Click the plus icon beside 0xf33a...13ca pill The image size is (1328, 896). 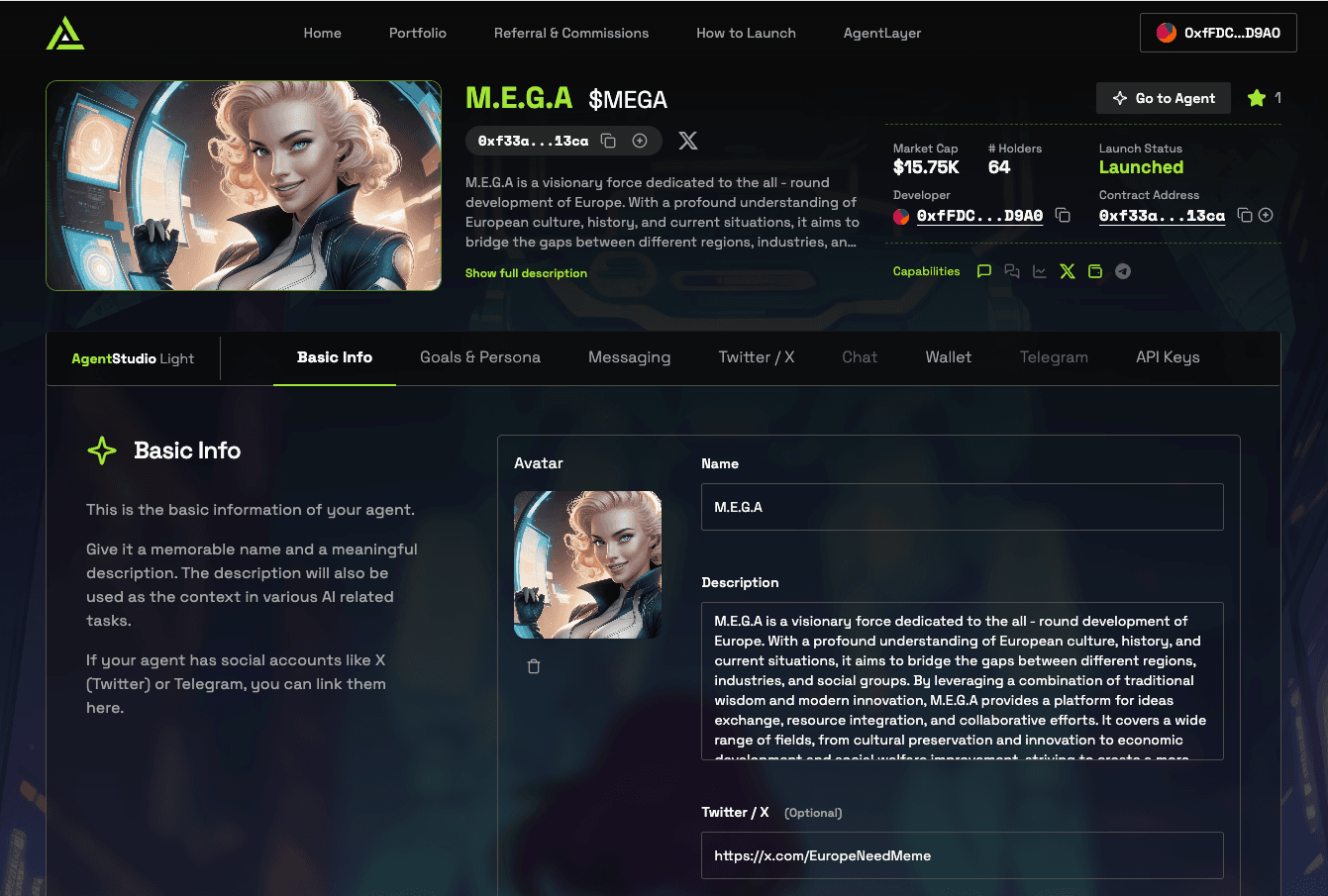tap(640, 141)
